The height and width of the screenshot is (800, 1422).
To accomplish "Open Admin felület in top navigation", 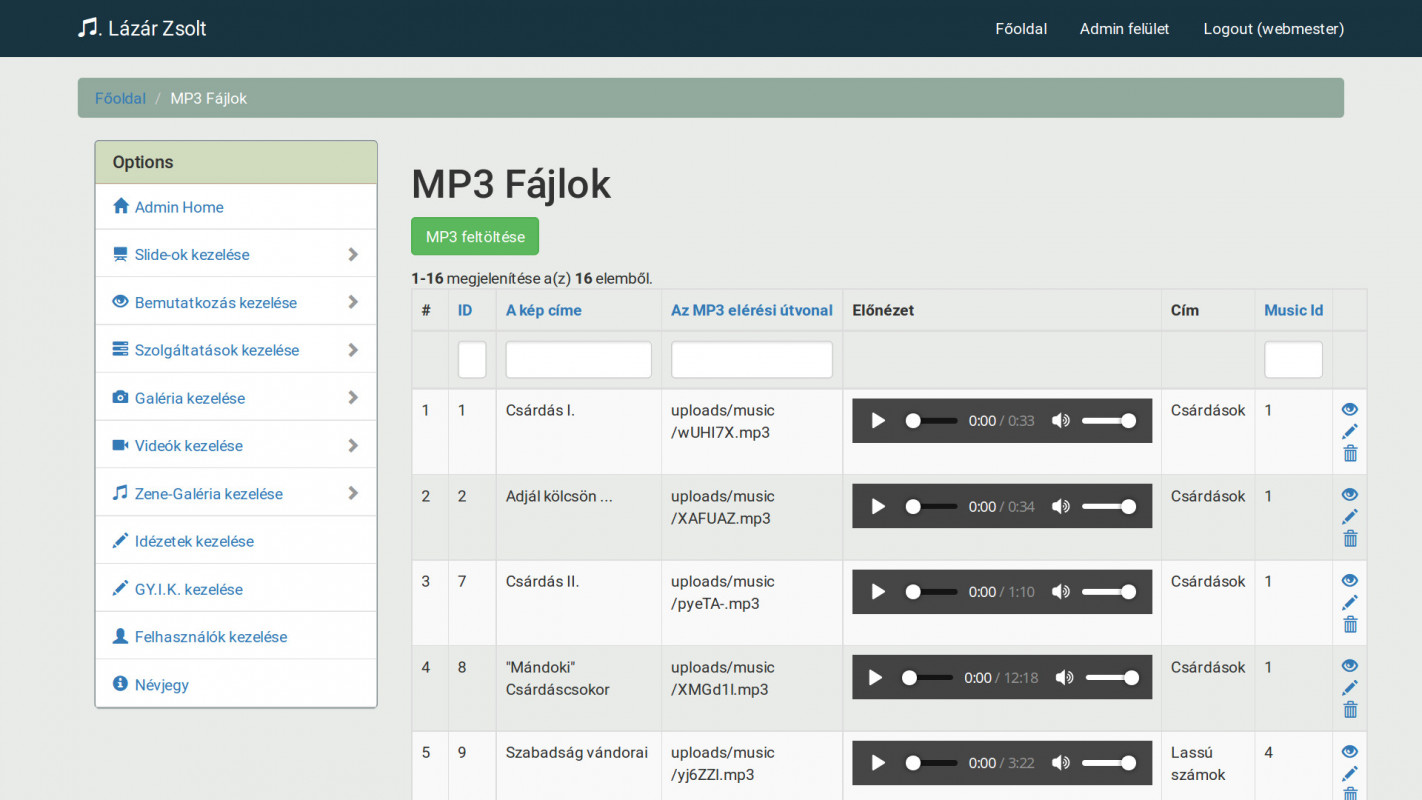I will [1124, 29].
